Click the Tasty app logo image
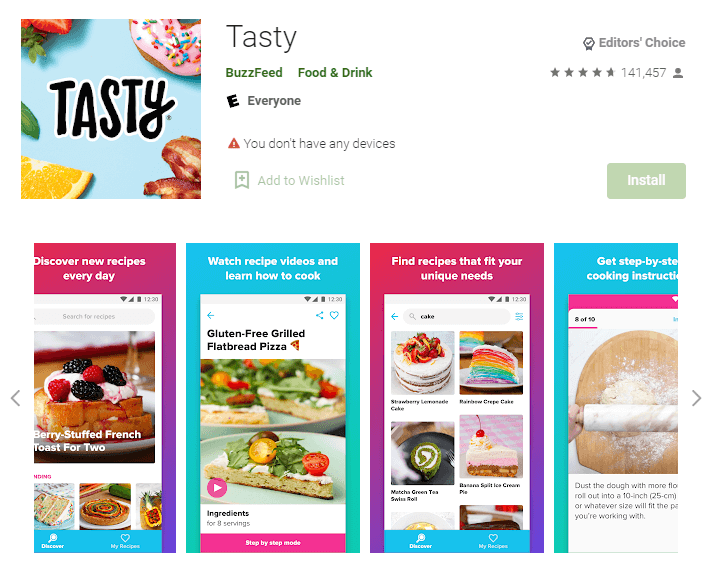The height and width of the screenshot is (569, 711). [111, 109]
